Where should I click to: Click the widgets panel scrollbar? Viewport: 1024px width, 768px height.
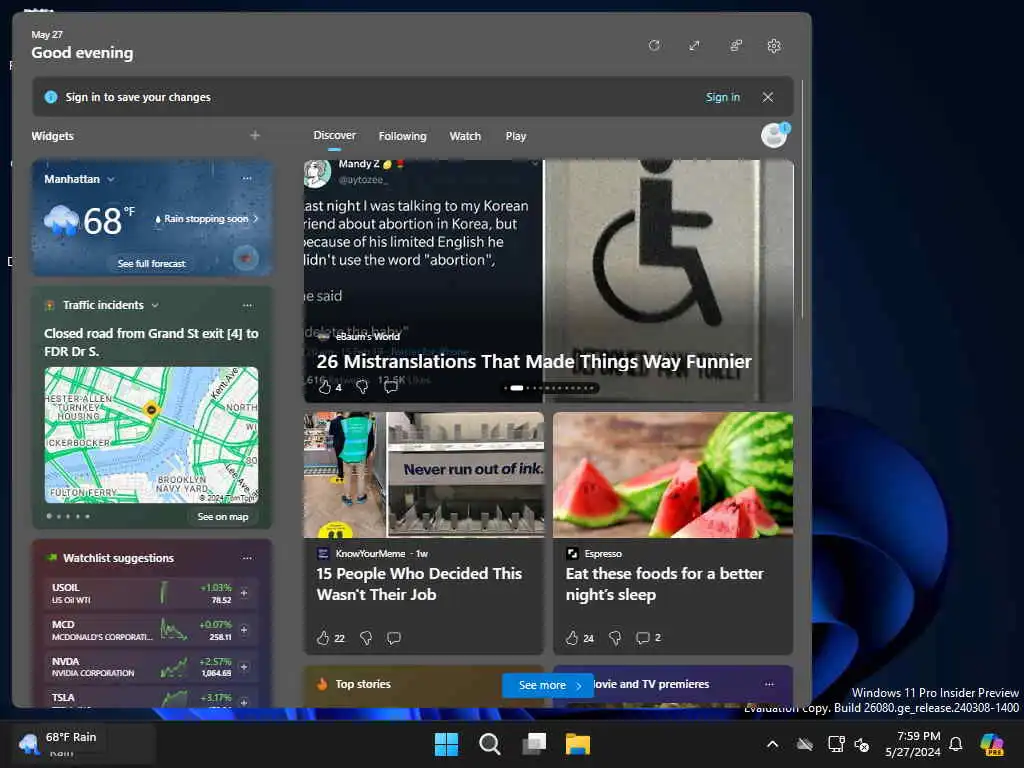coord(802,199)
